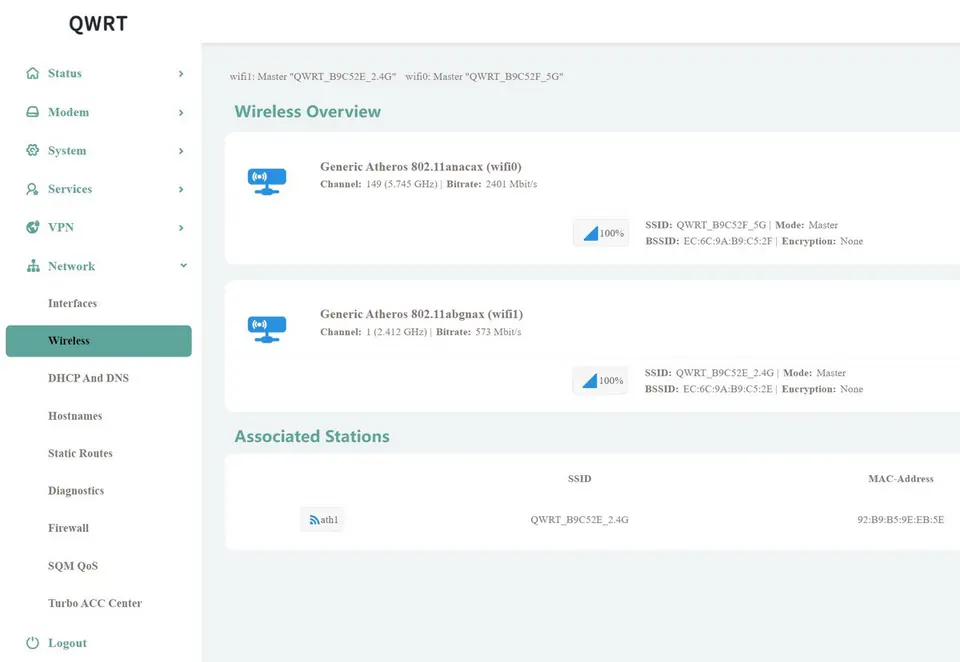Click the ath1 station interface badge
Screen dimensions: 960x662
click(x=323, y=520)
